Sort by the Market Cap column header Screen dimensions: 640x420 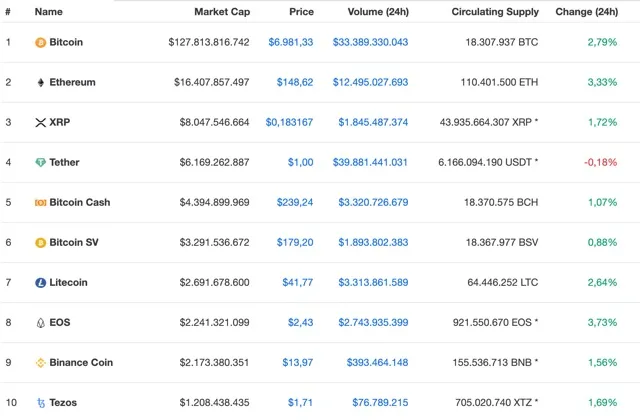pyautogui.click(x=222, y=12)
